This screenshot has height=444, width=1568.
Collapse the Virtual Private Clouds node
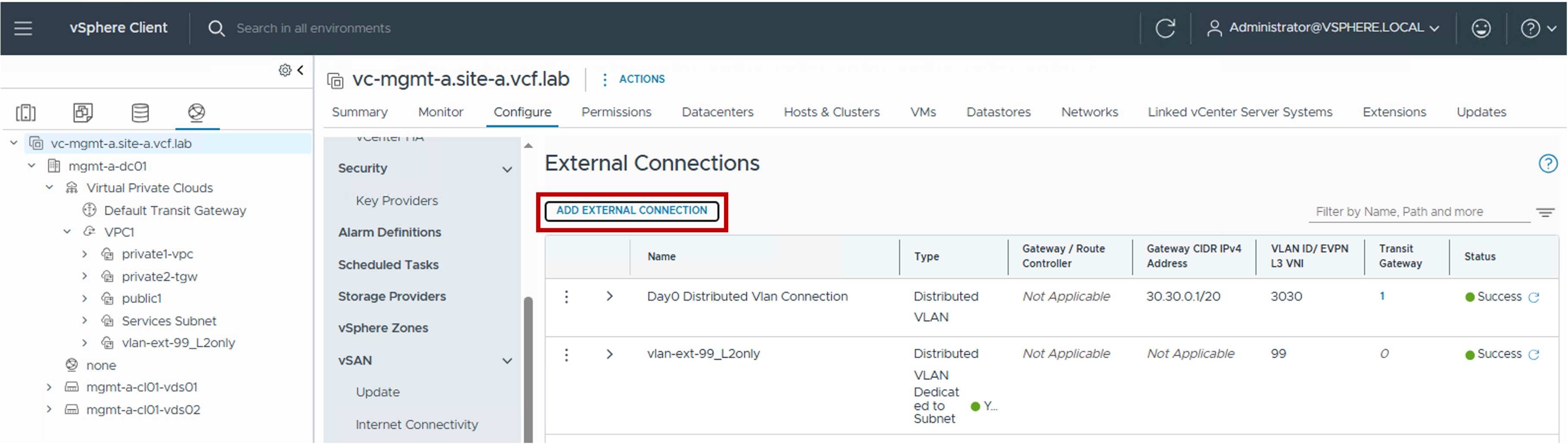point(49,188)
